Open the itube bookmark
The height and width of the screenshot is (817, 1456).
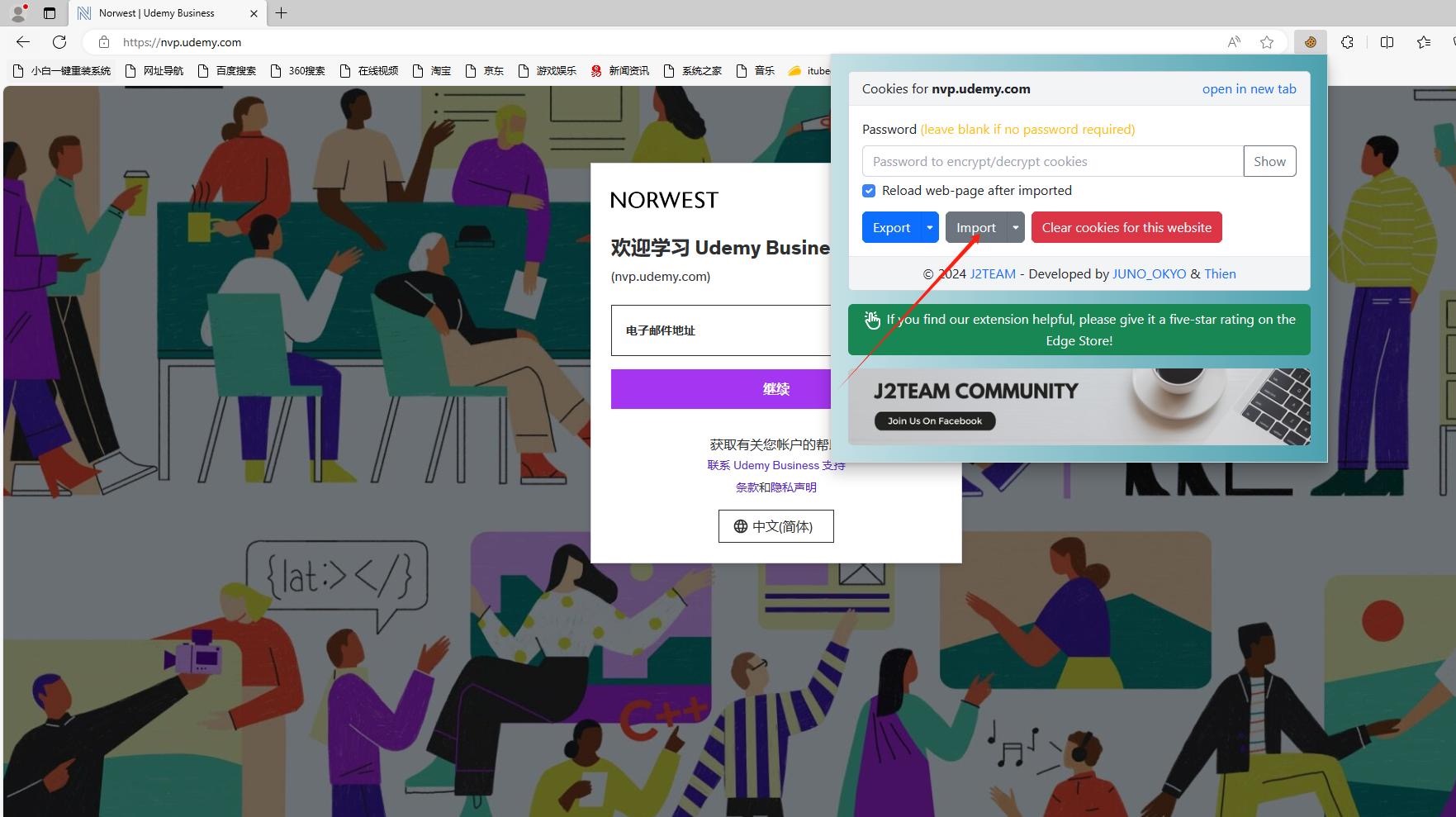[x=809, y=71]
